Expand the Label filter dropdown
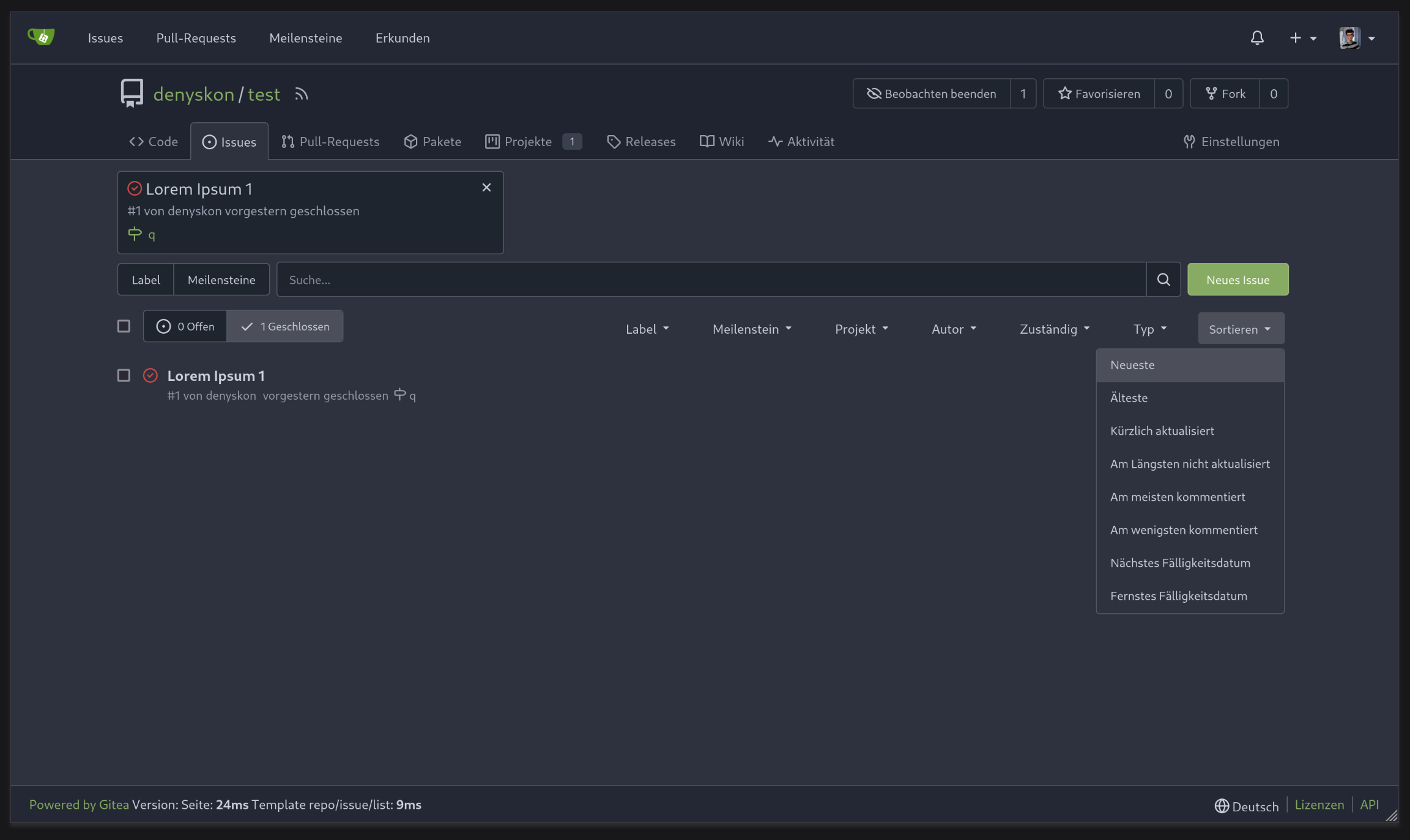Screen dimensions: 1410x840 pyautogui.click(x=647, y=329)
